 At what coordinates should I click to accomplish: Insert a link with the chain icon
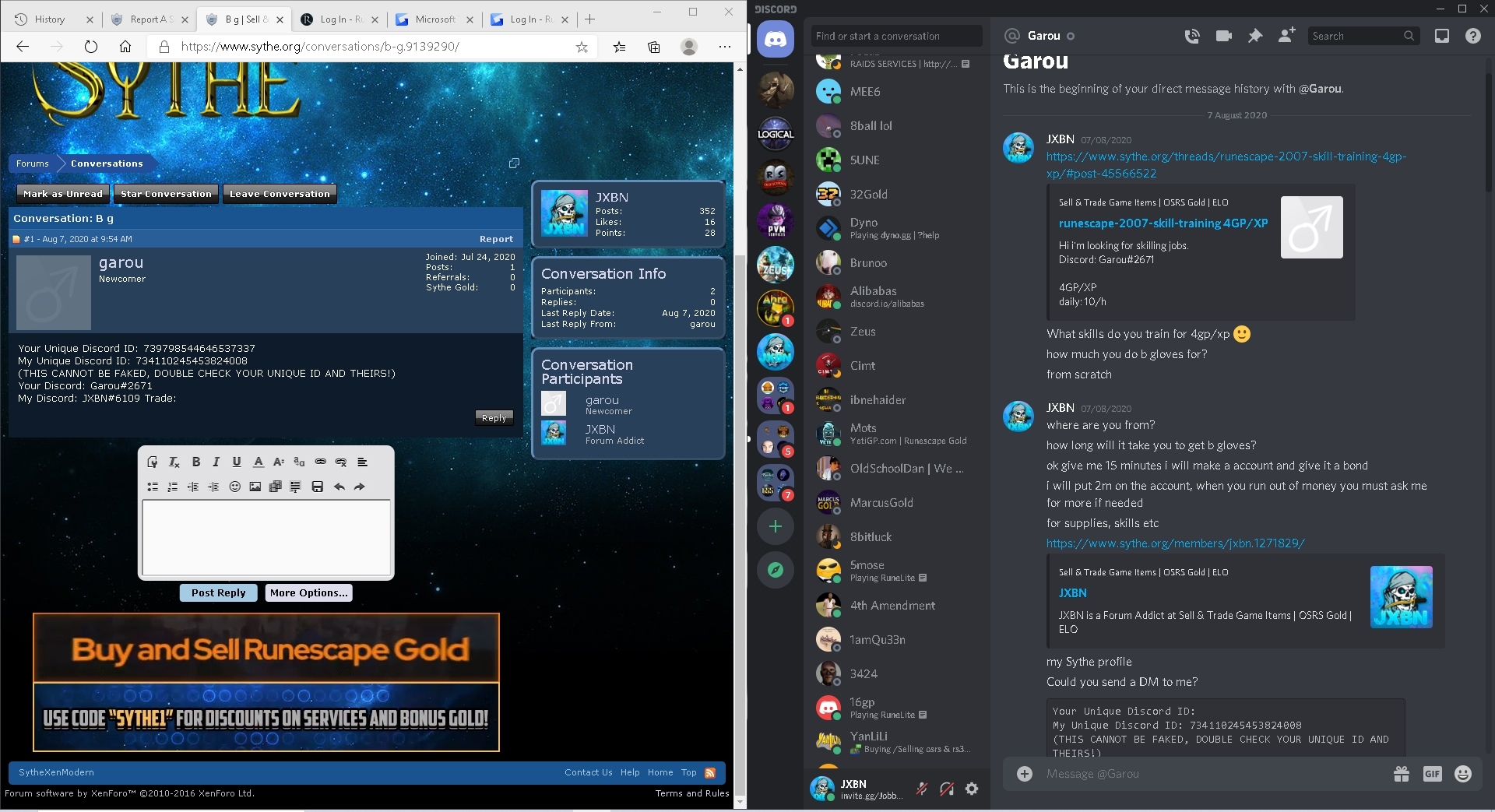(x=320, y=462)
